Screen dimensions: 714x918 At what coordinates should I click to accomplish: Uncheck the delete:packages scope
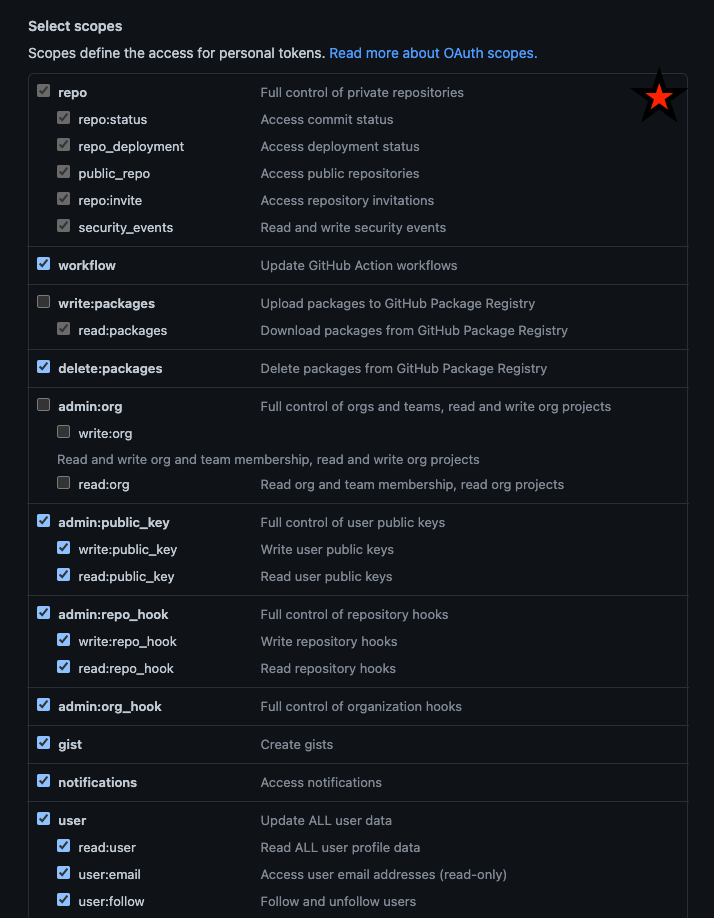[x=43, y=366]
